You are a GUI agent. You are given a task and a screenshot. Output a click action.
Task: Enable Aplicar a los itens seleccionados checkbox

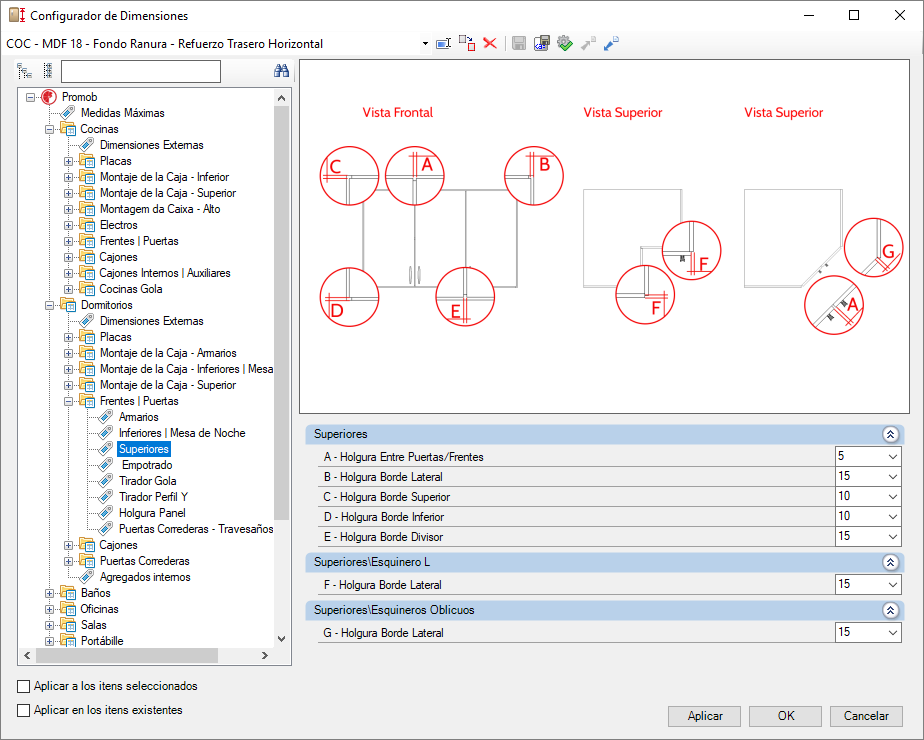[24, 686]
